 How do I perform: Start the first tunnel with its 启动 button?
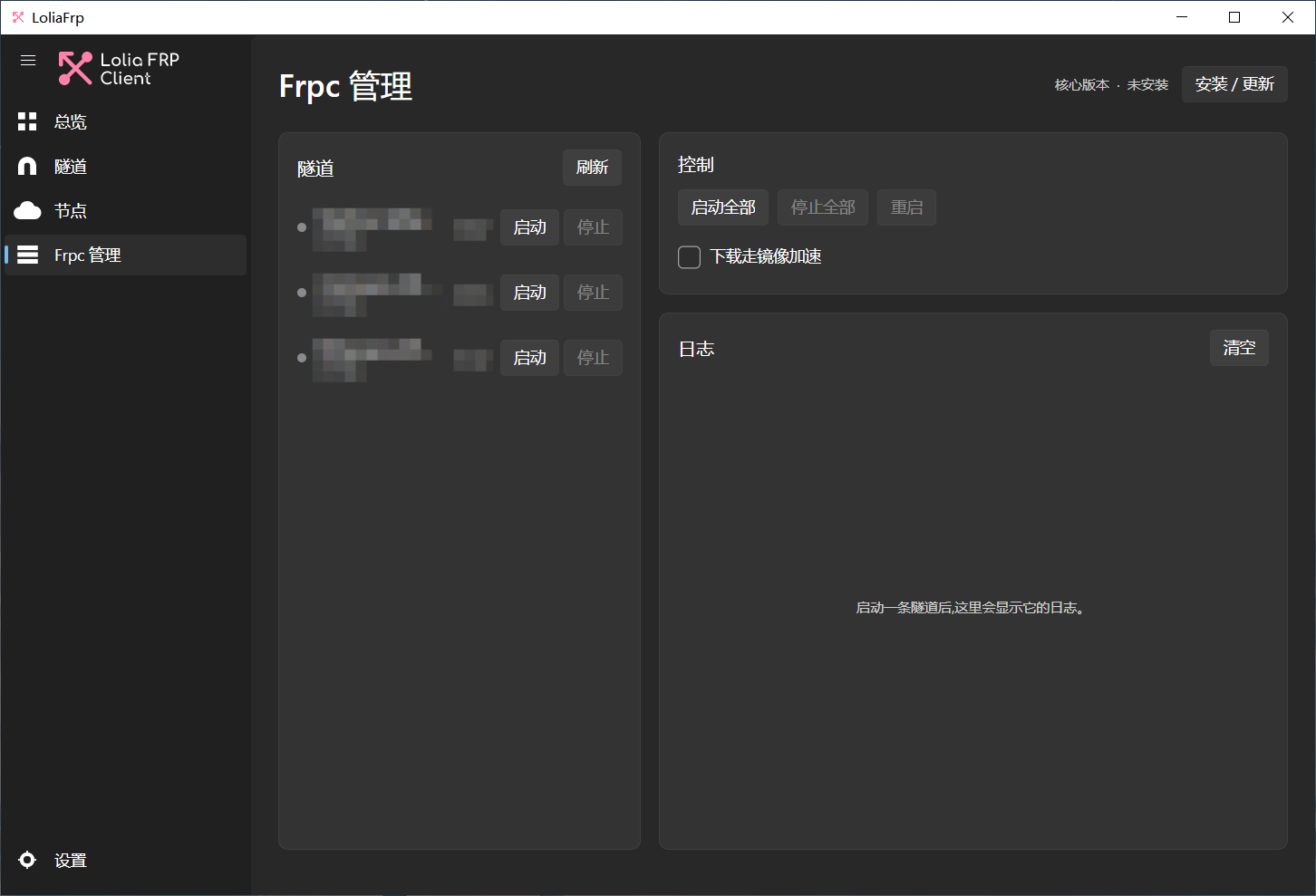click(x=529, y=227)
